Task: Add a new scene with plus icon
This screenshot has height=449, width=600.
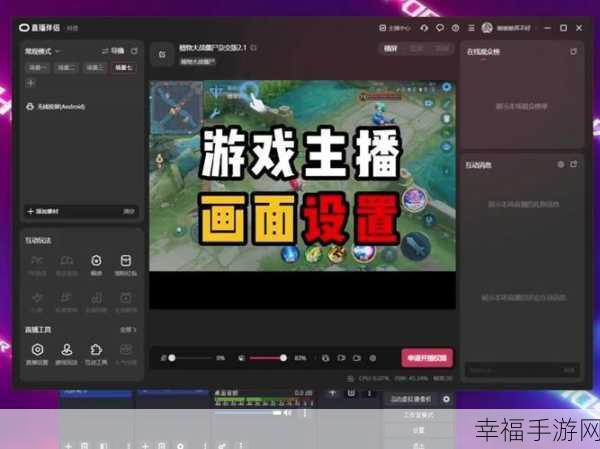Action: [x=31, y=83]
